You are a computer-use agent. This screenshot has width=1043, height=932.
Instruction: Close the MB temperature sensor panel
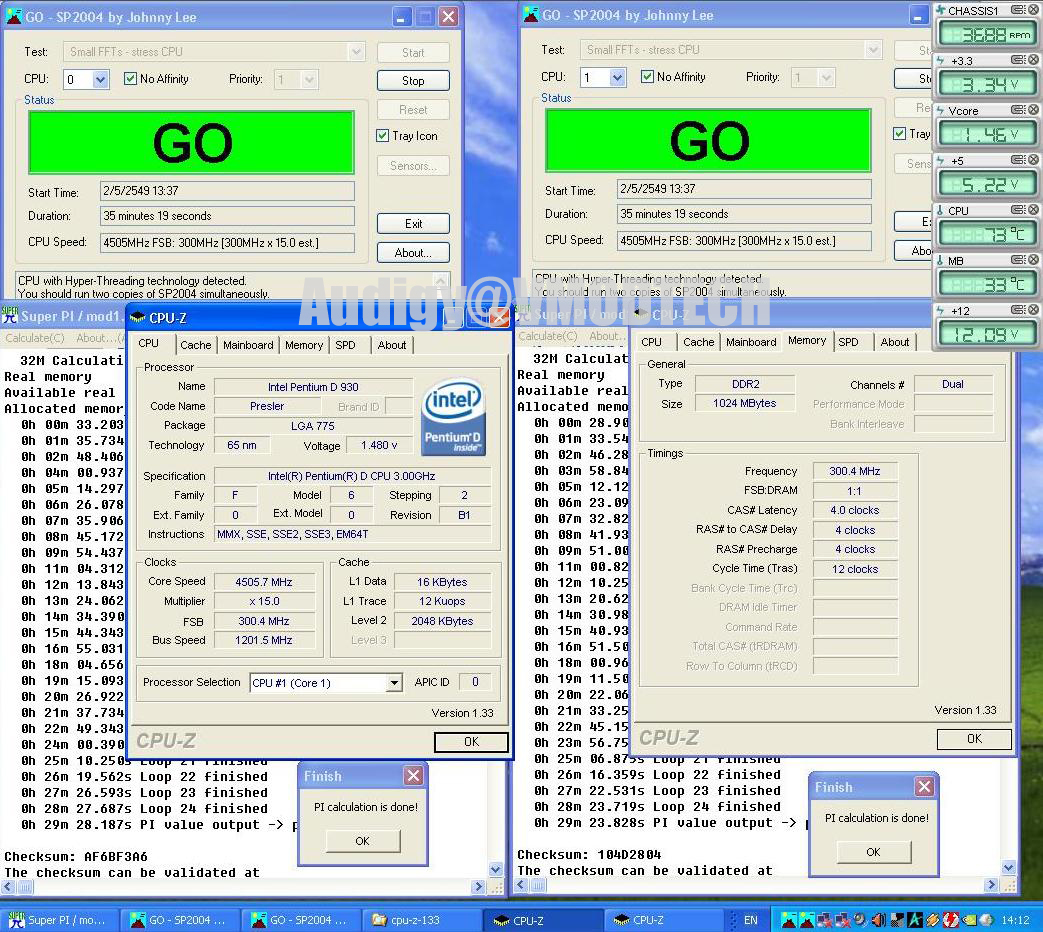coord(1033,259)
